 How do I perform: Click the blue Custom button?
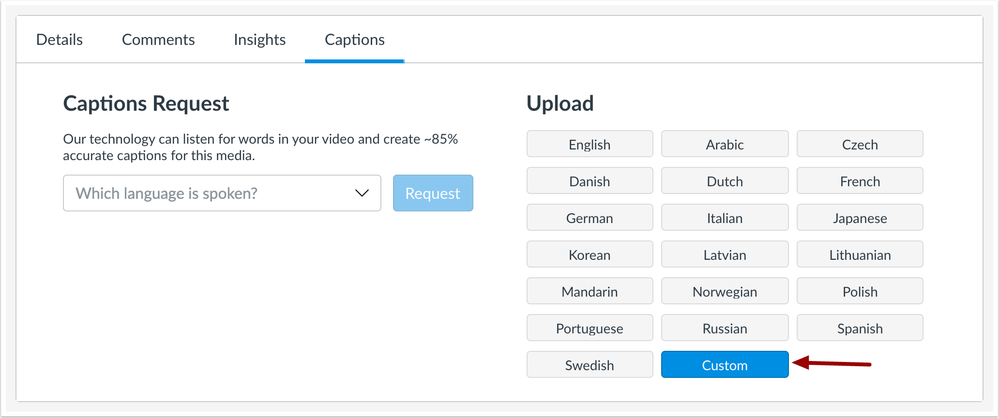tap(724, 365)
